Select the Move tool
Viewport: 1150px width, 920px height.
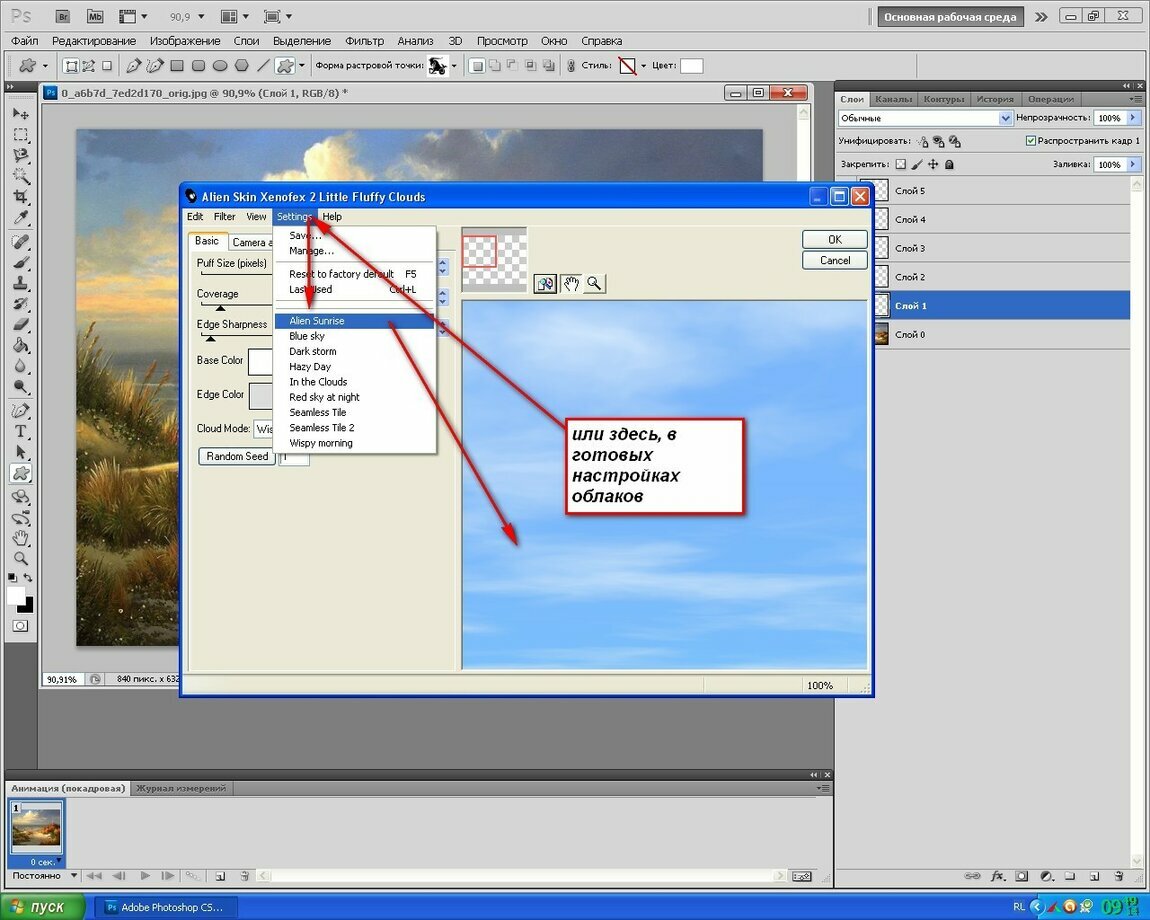21,114
